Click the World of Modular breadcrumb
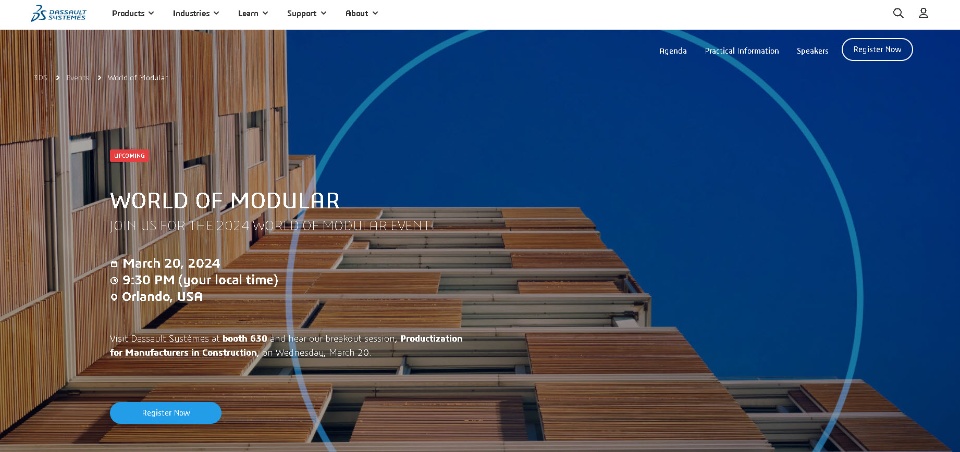Viewport: 960px width, 452px height. 137,78
